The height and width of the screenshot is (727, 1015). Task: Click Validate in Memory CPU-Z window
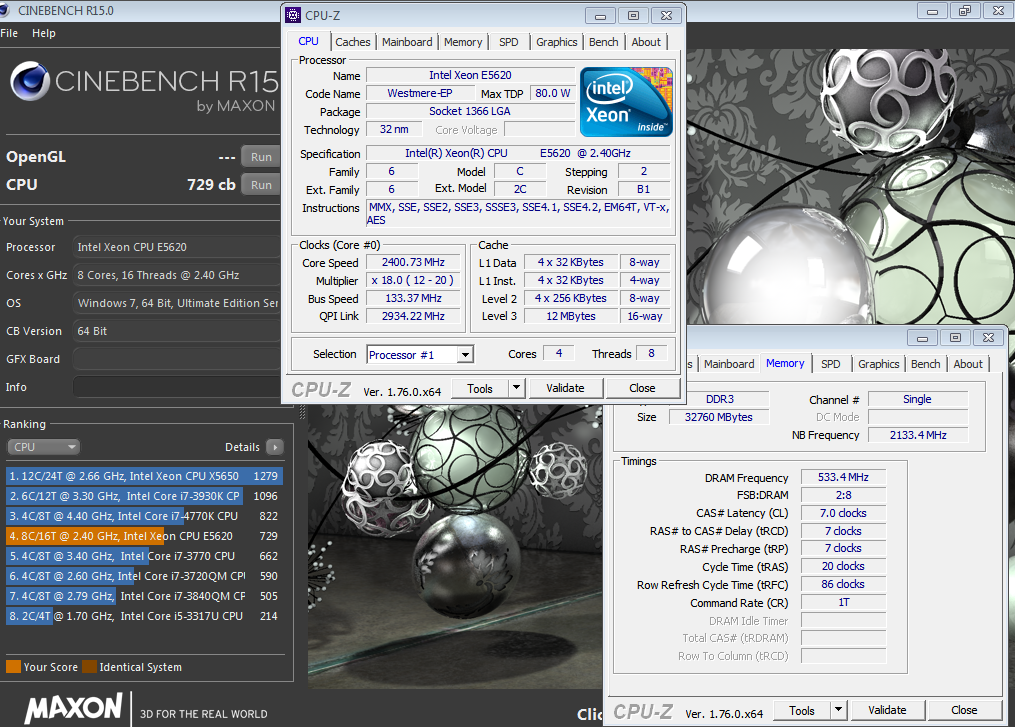(887, 710)
